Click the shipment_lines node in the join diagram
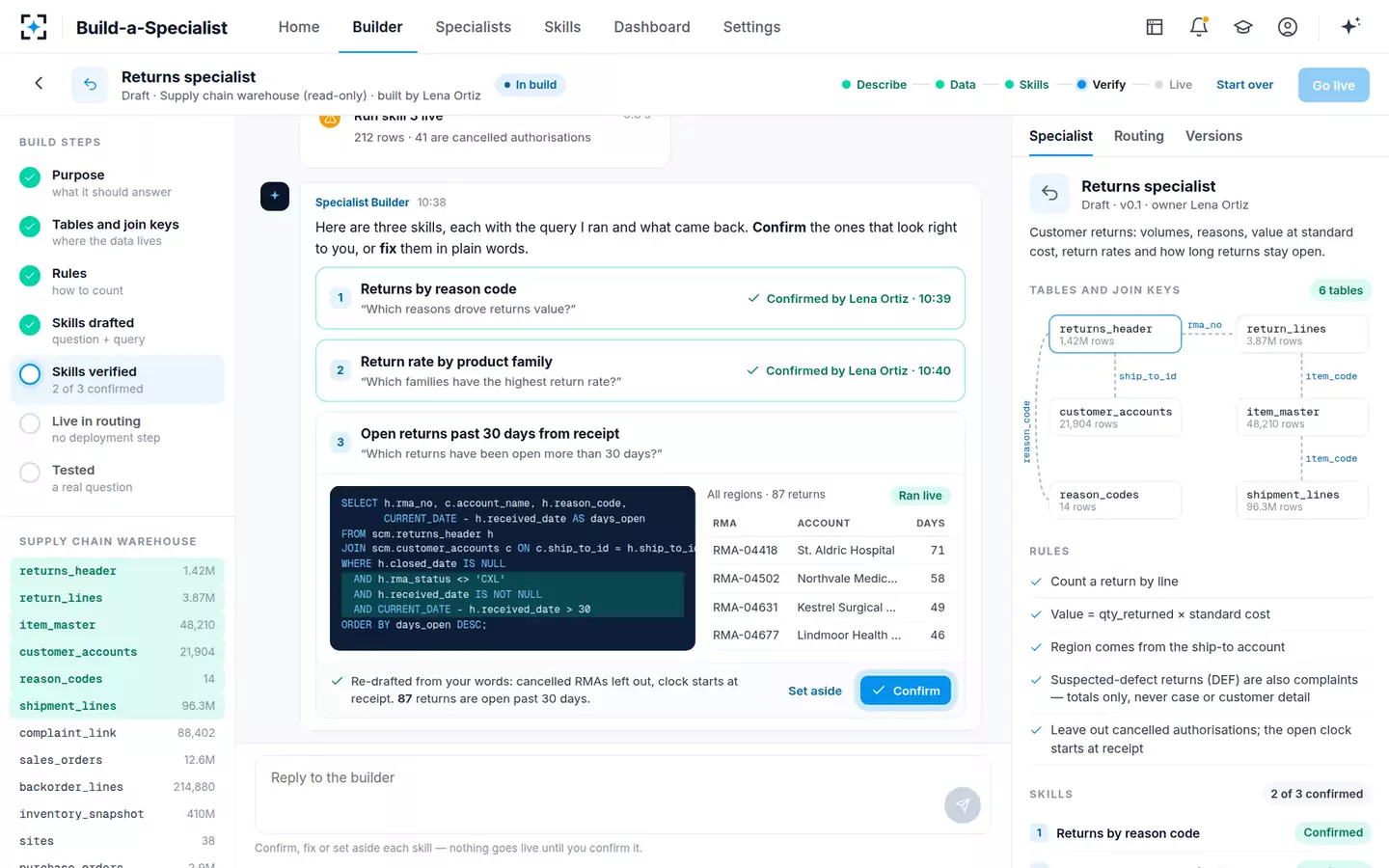The width and height of the screenshot is (1389, 868). (x=1302, y=500)
